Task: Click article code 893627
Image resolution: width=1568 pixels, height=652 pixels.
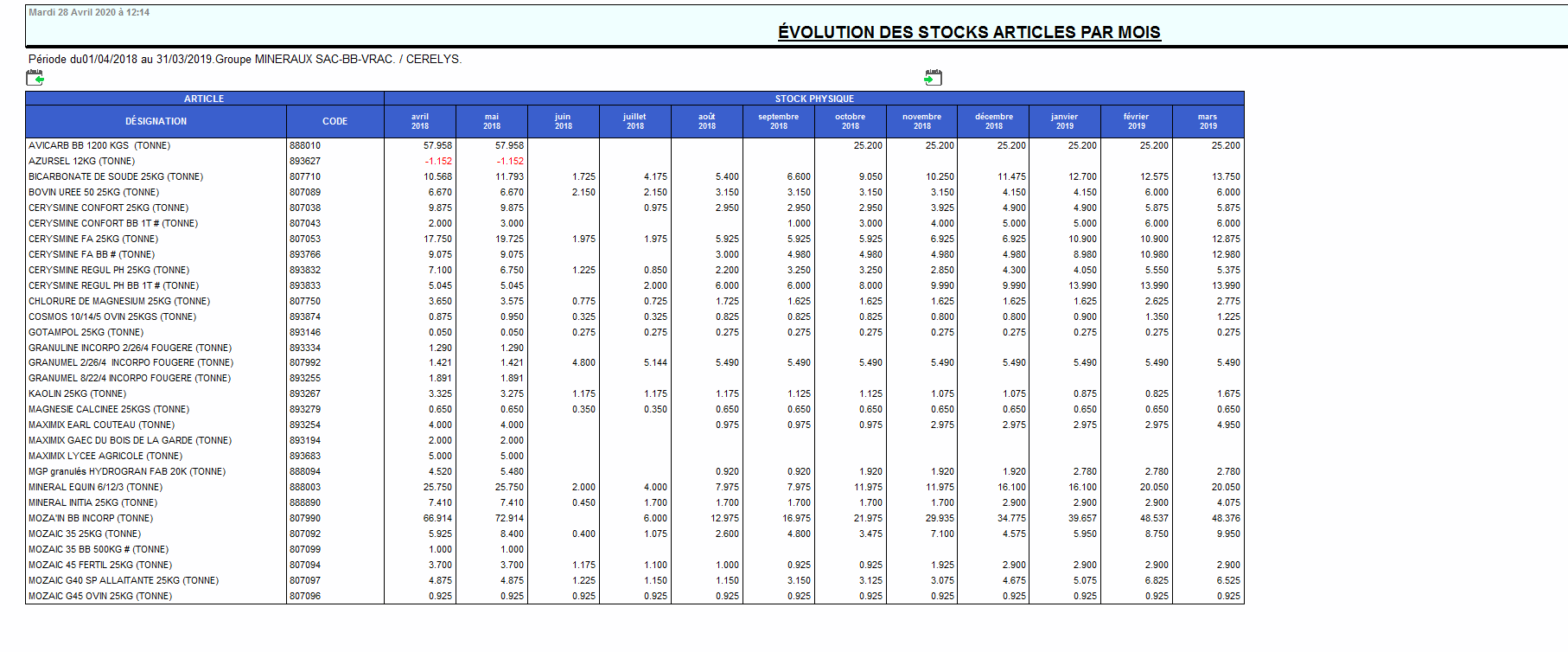Action: tap(305, 161)
